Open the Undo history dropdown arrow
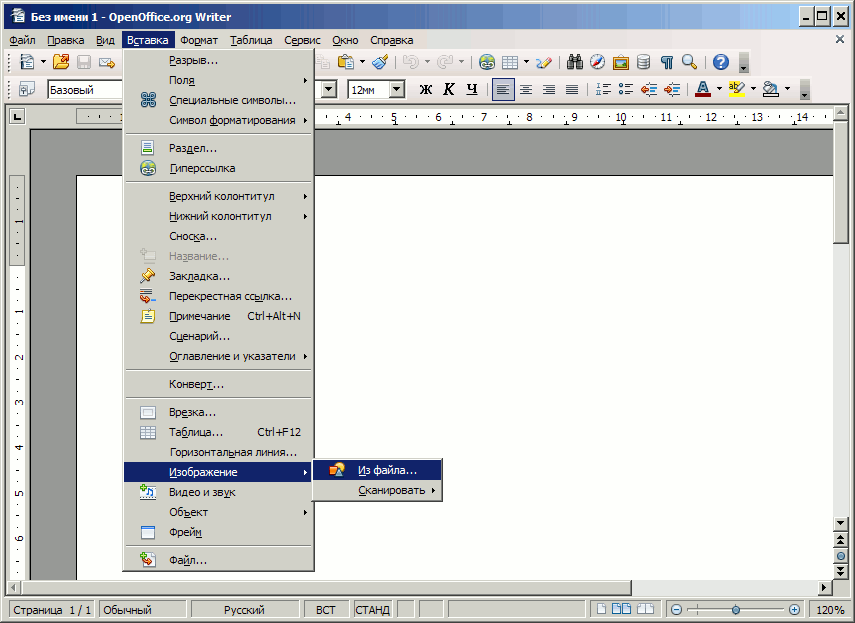The width and height of the screenshot is (855, 623). point(427,62)
